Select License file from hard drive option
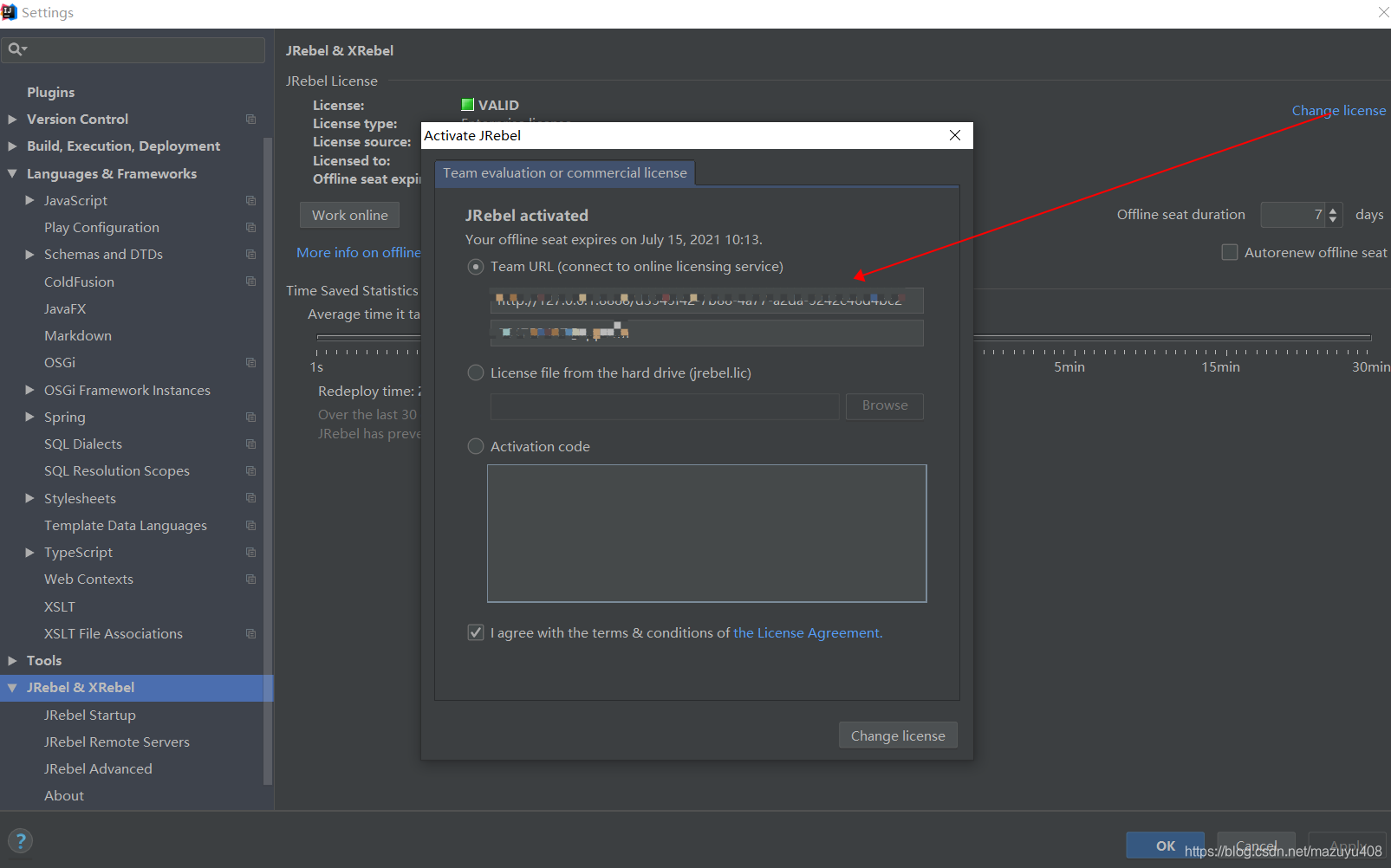 click(476, 372)
